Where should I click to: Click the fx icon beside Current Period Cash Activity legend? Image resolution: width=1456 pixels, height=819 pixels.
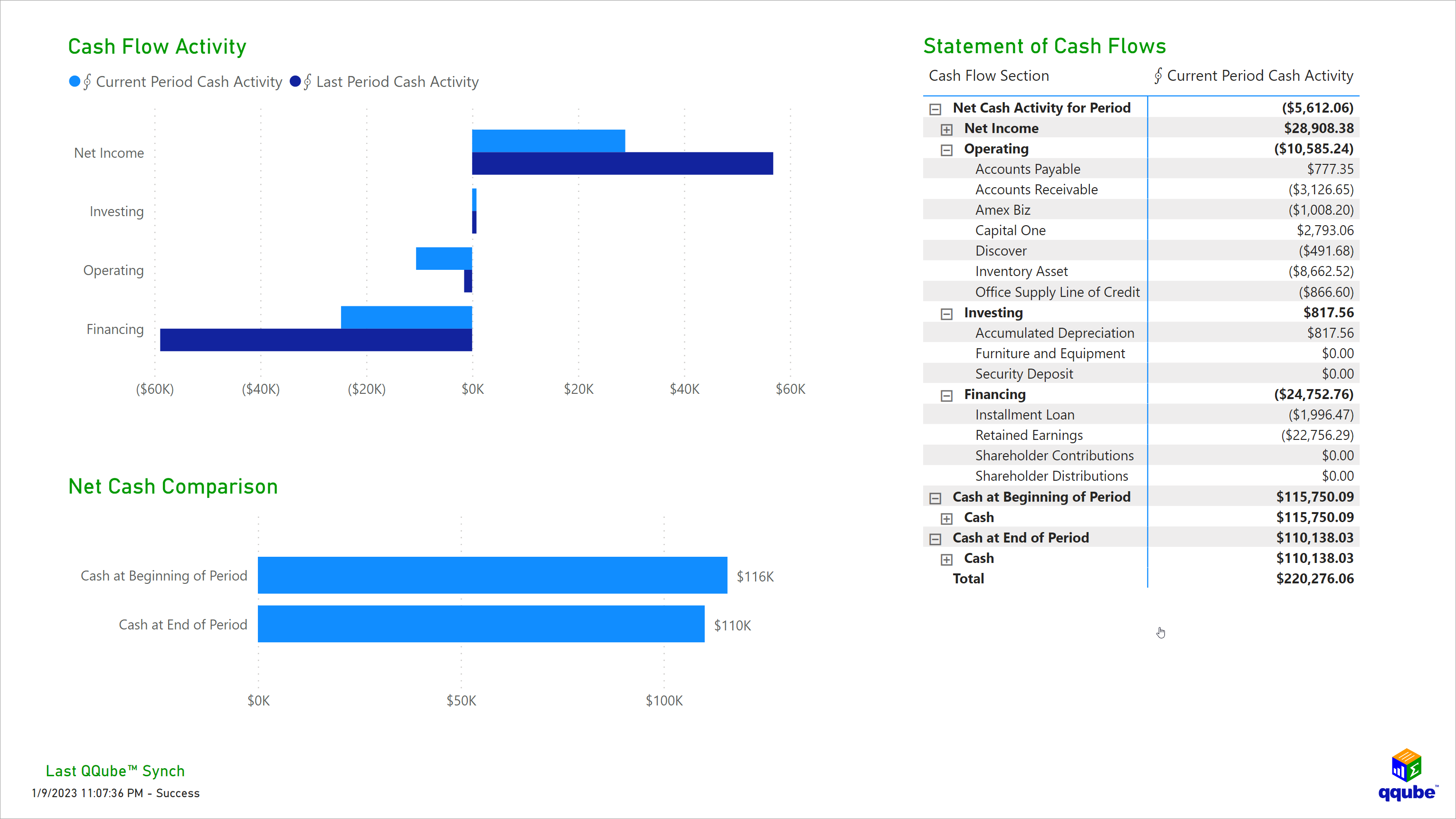coord(86,81)
